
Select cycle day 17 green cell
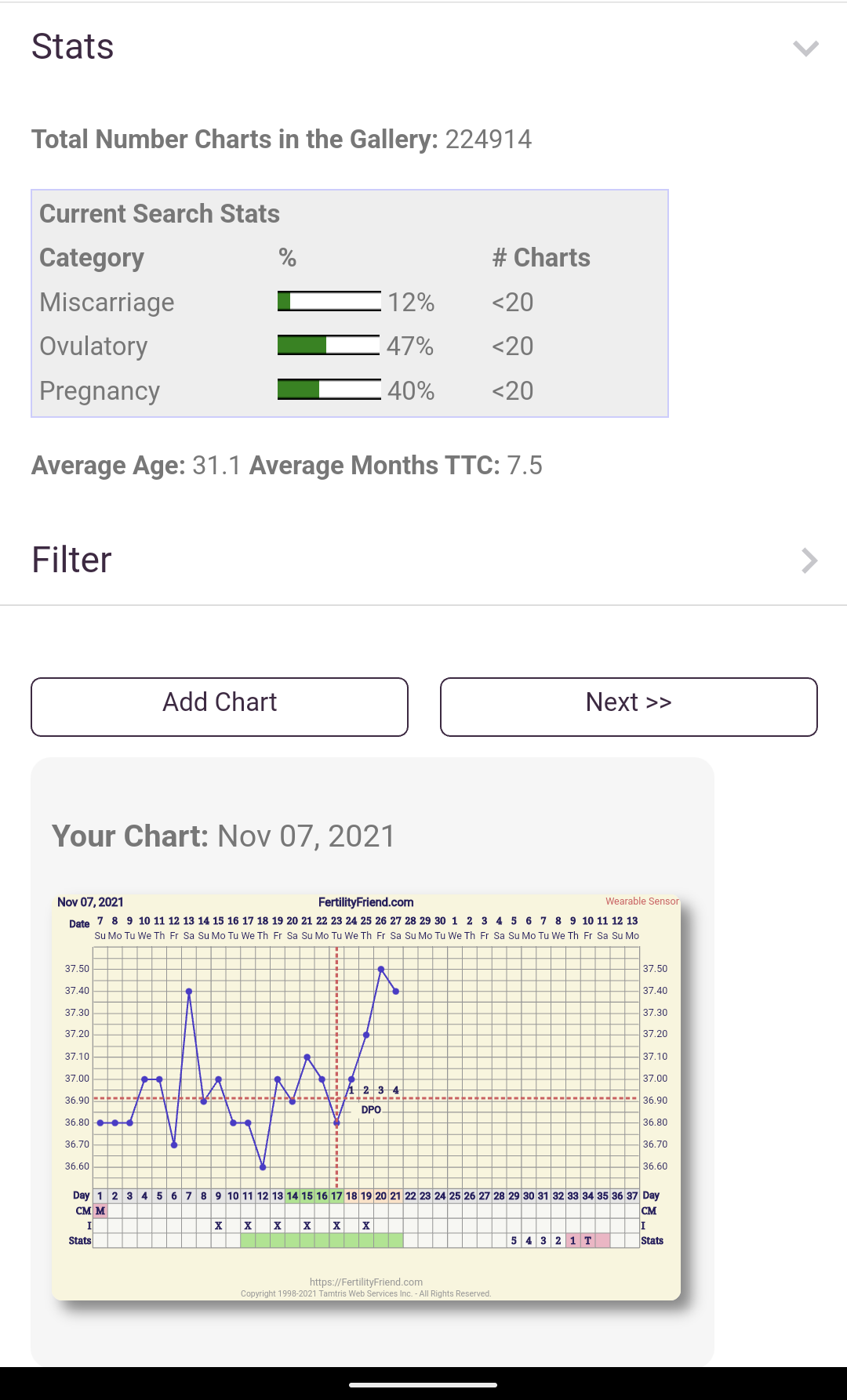click(336, 1196)
